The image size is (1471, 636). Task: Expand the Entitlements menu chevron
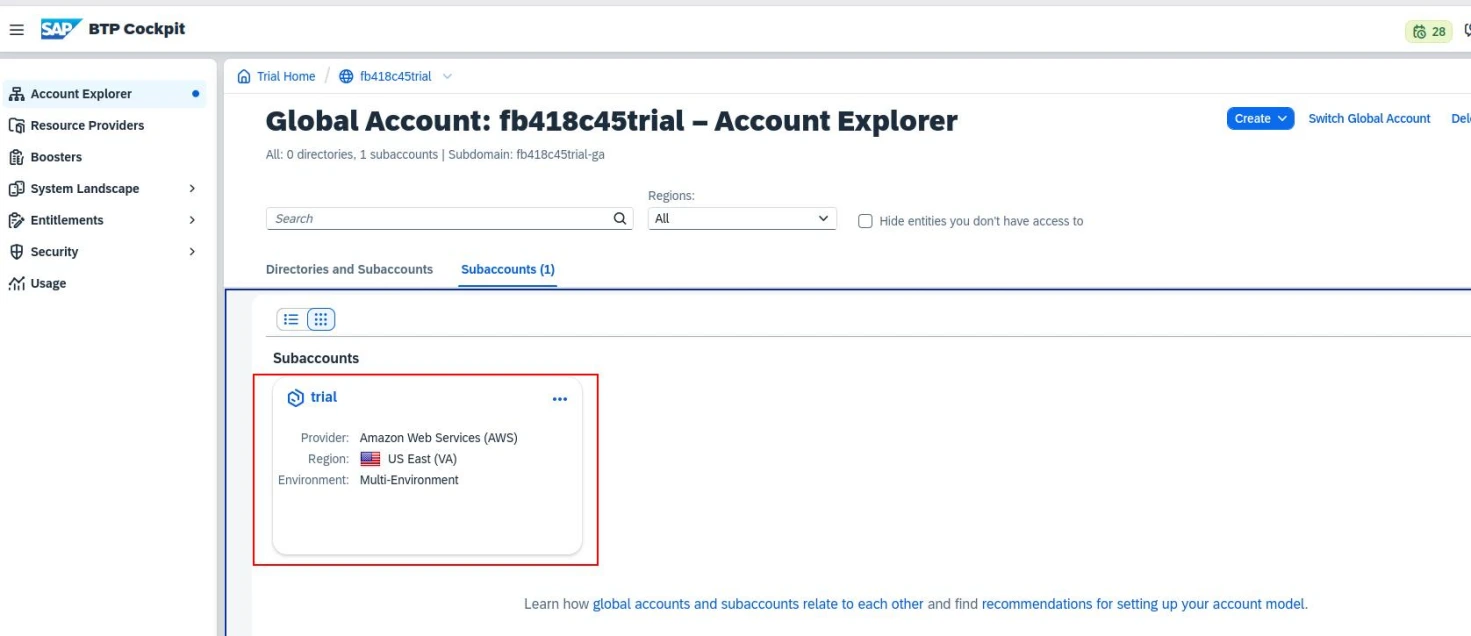click(x=192, y=220)
